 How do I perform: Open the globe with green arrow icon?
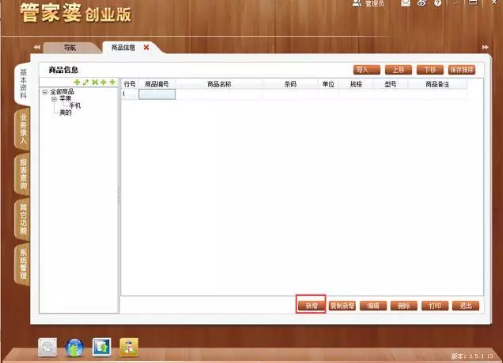coord(74,348)
